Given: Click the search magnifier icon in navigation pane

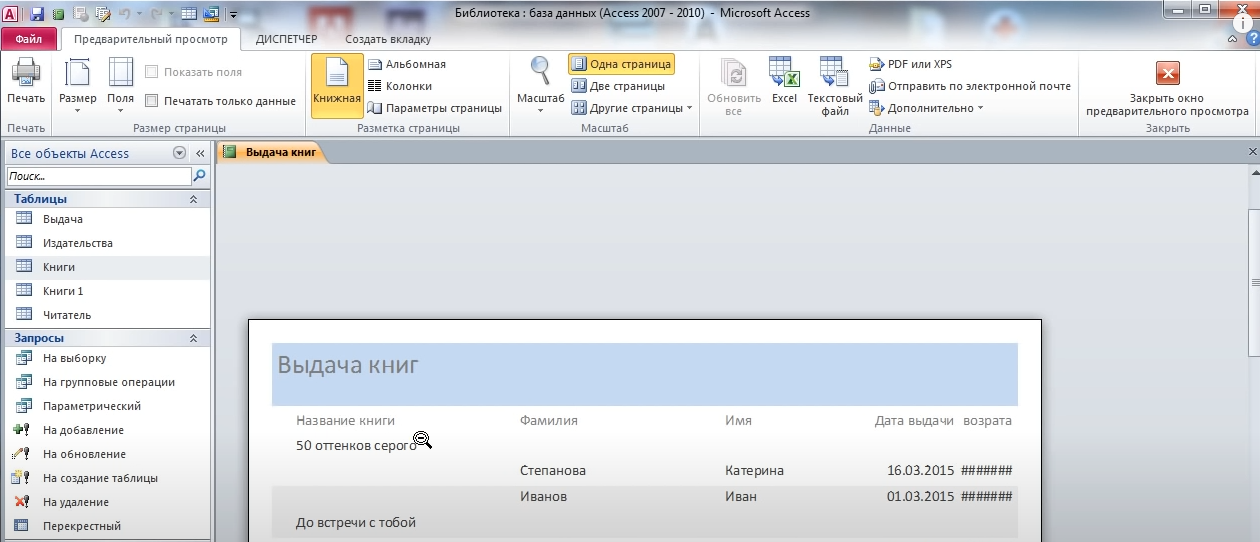Looking at the screenshot, I should 200,175.
